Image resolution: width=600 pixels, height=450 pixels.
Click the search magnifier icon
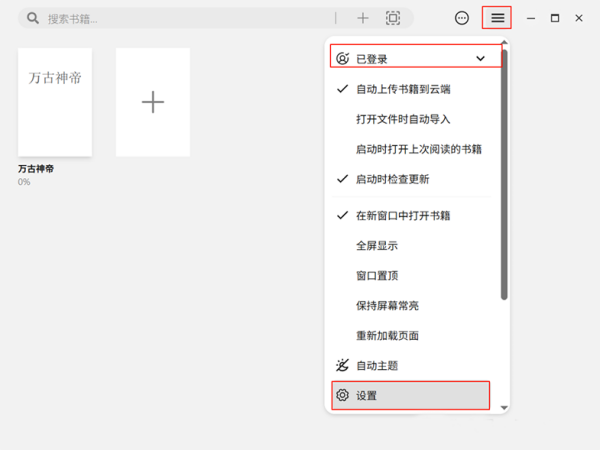(x=33, y=18)
